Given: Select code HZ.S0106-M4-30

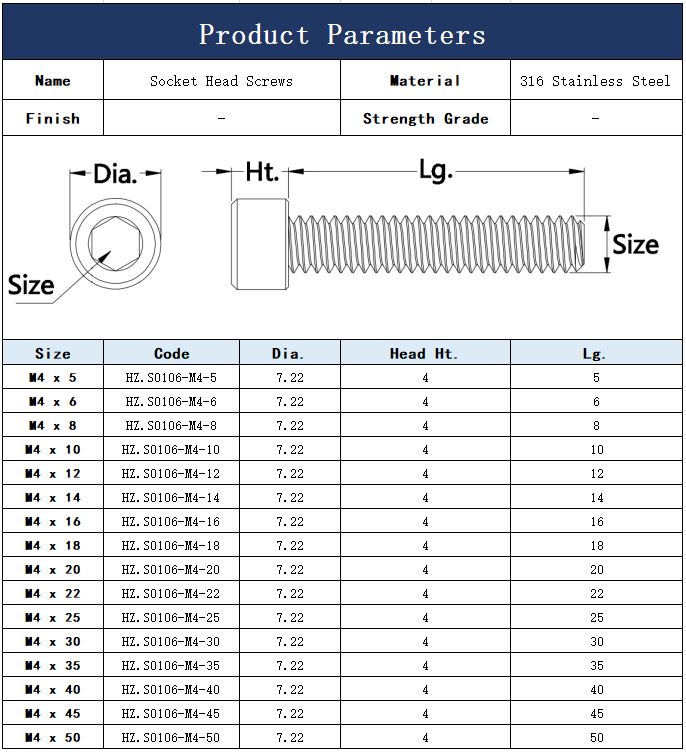Looking at the screenshot, I should point(171,642).
